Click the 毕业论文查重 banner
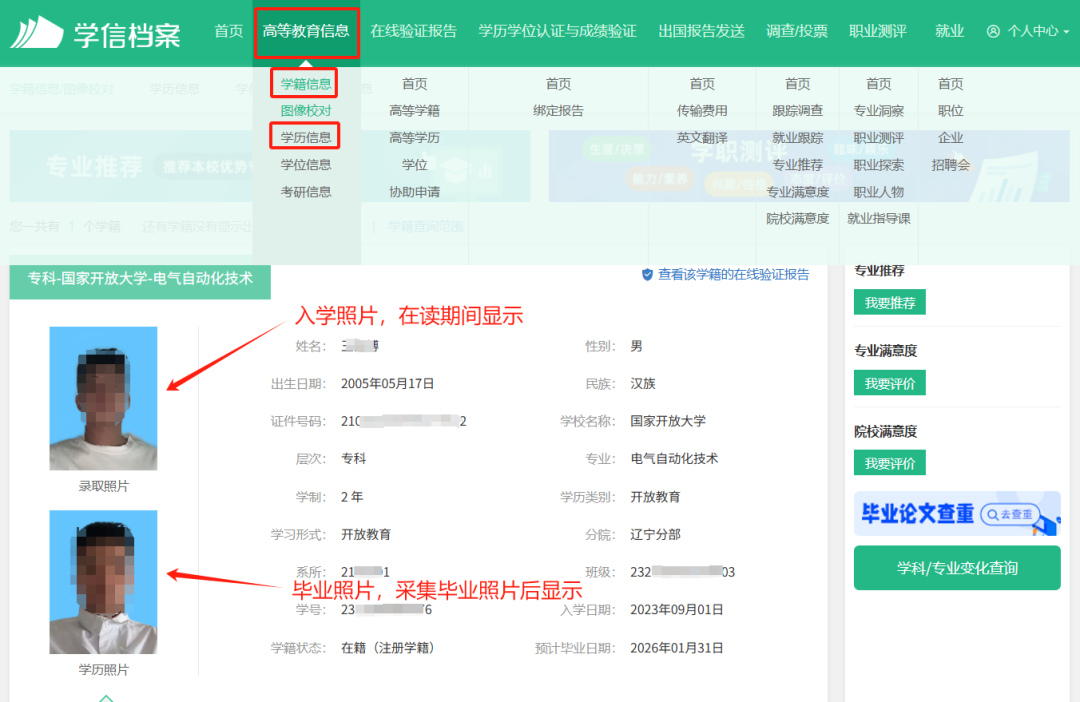Image resolution: width=1080 pixels, height=702 pixels. [957, 514]
